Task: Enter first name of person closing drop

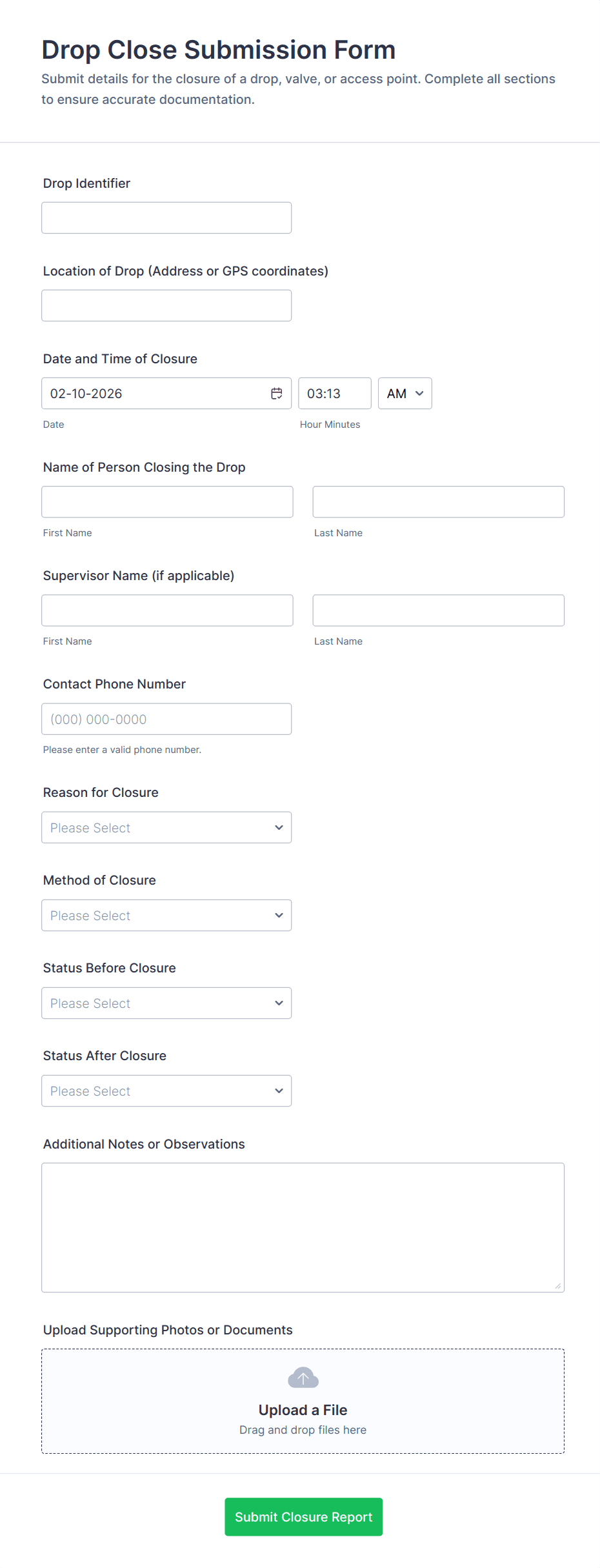Action: click(167, 502)
